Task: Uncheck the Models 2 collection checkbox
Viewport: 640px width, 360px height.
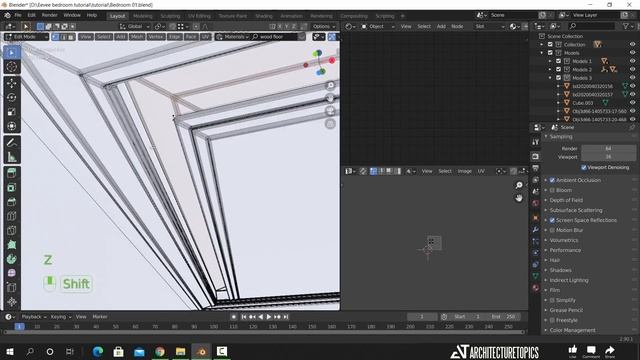Action: pyautogui.click(x=558, y=69)
